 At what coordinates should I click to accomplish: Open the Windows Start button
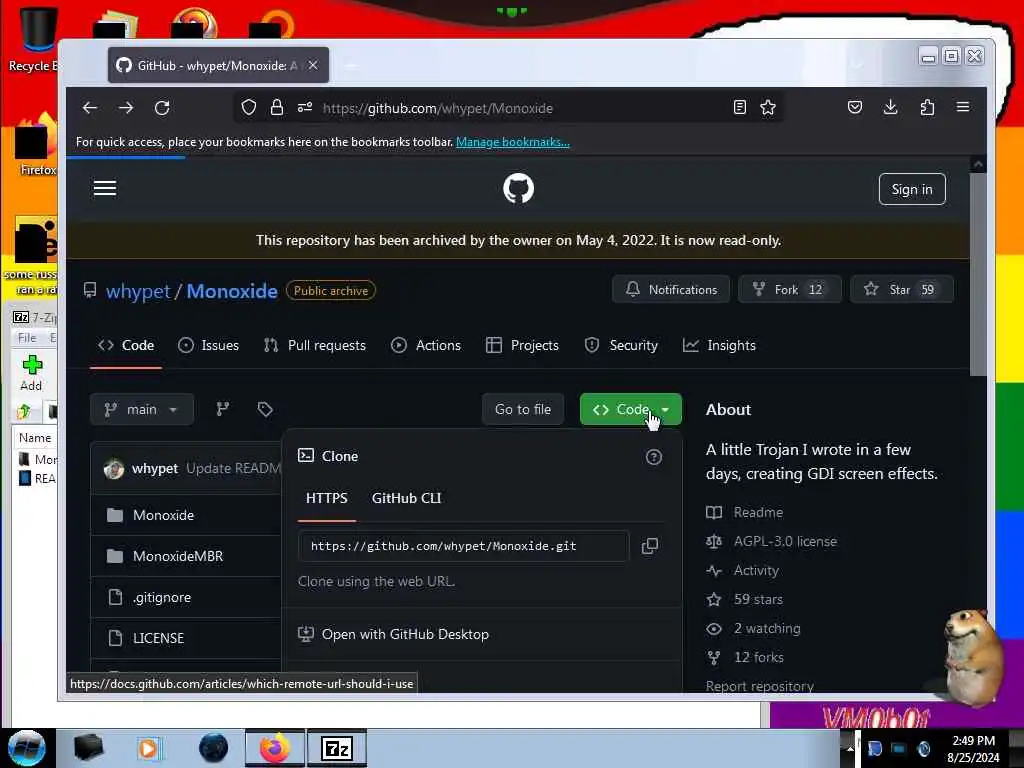pyautogui.click(x=27, y=748)
